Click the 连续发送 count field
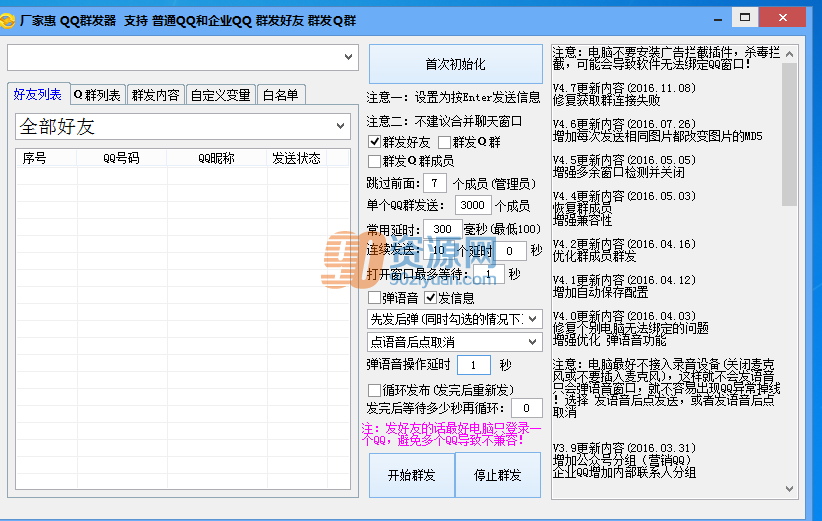 pos(439,251)
